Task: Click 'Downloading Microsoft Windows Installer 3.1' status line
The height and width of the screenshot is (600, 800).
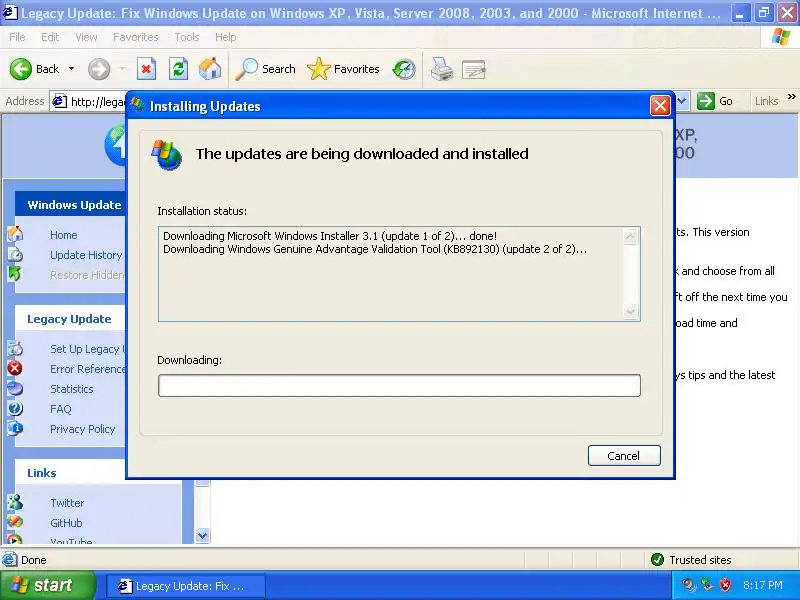Action: (330, 236)
